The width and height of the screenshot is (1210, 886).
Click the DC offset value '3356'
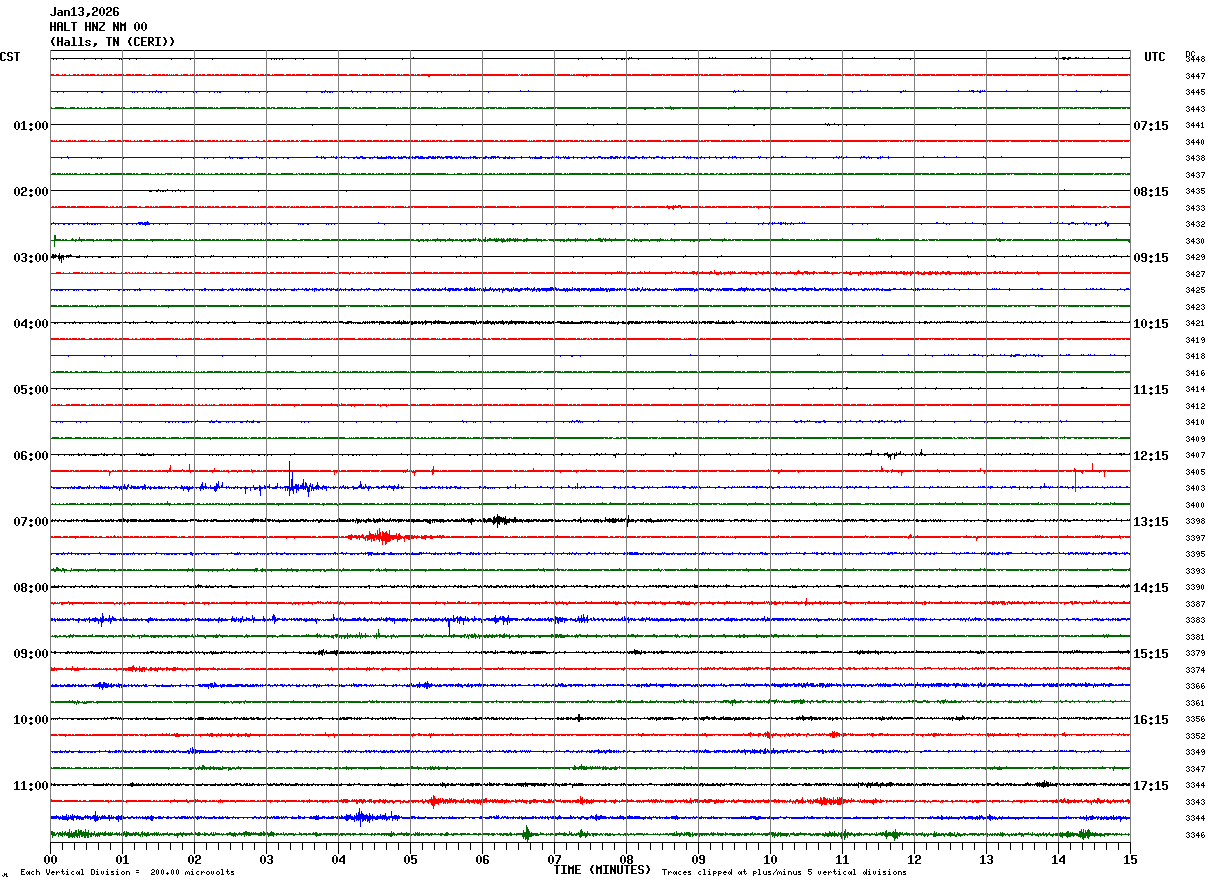click(1195, 720)
